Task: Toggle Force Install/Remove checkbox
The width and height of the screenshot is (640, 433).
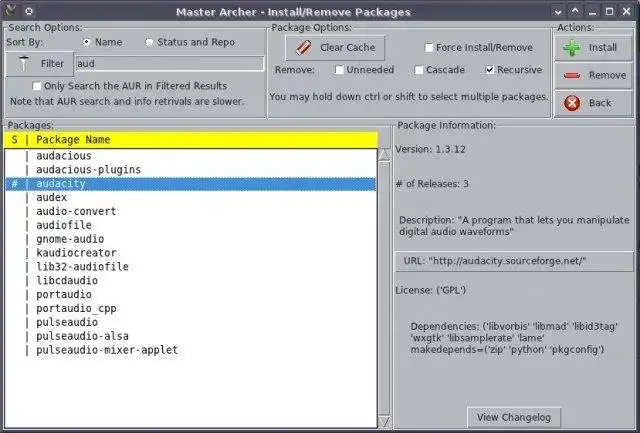Action: 429,48
